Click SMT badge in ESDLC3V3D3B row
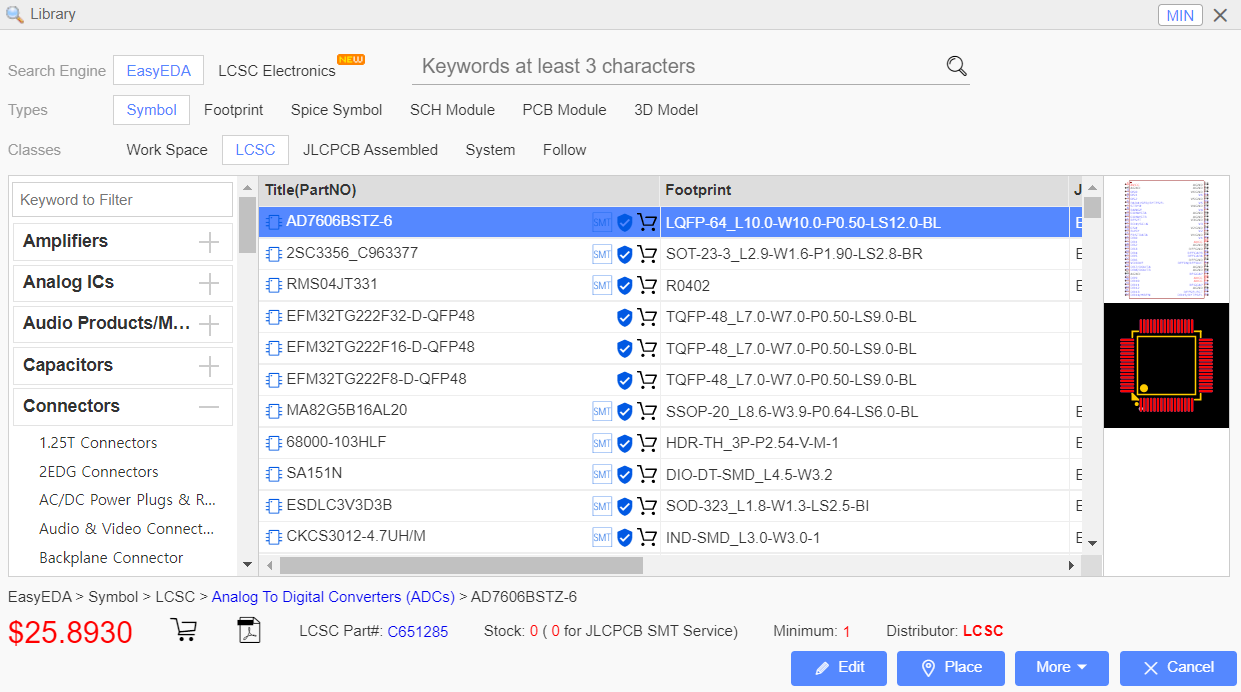The height and width of the screenshot is (692, 1241). pyautogui.click(x=602, y=506)
